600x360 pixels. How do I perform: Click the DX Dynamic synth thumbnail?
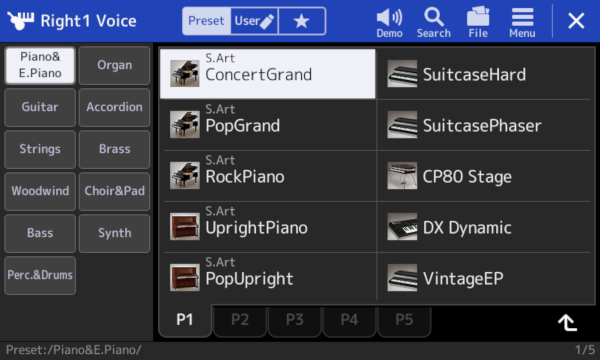pos(402,226)
